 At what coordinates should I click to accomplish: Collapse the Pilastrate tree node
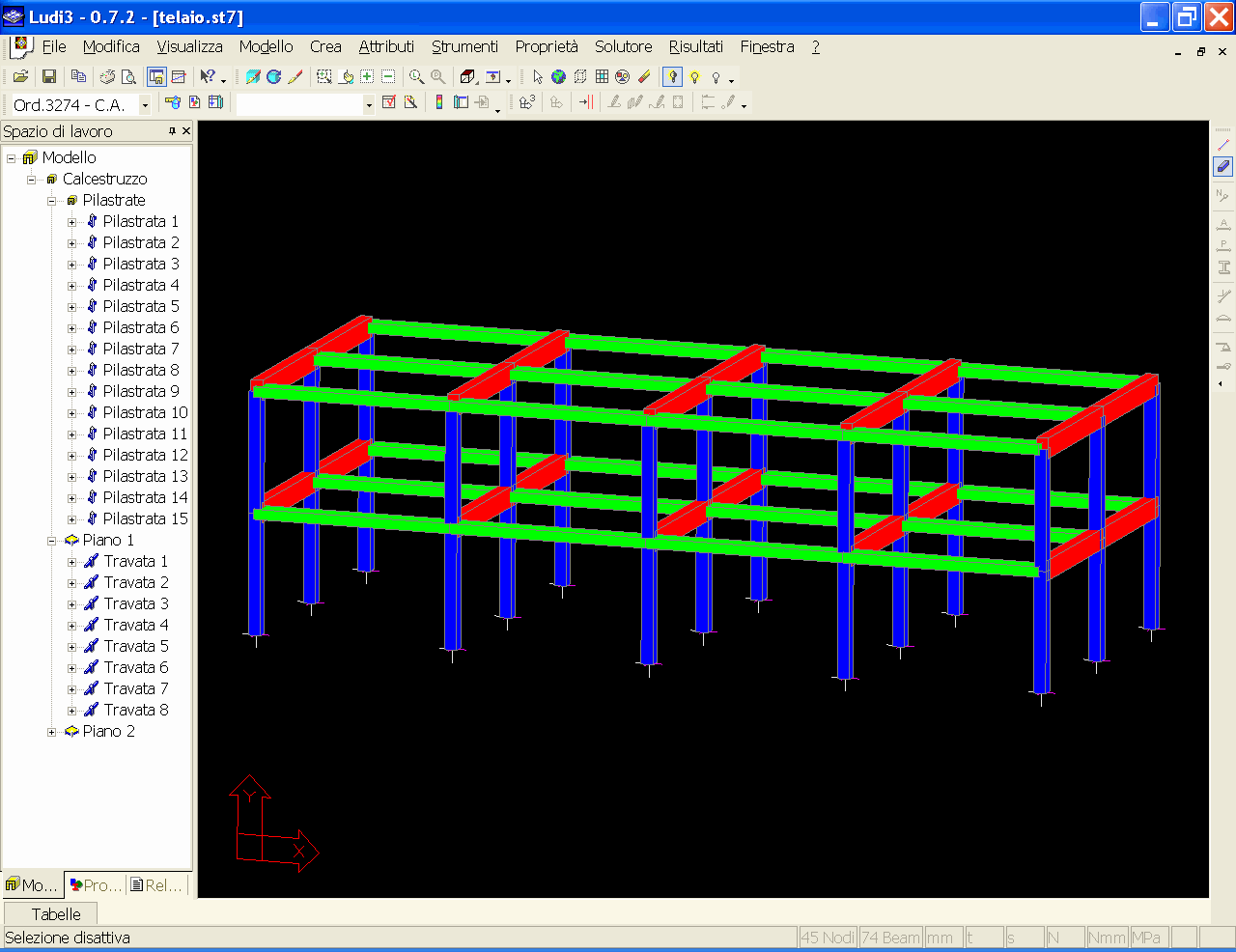(52, 200)
